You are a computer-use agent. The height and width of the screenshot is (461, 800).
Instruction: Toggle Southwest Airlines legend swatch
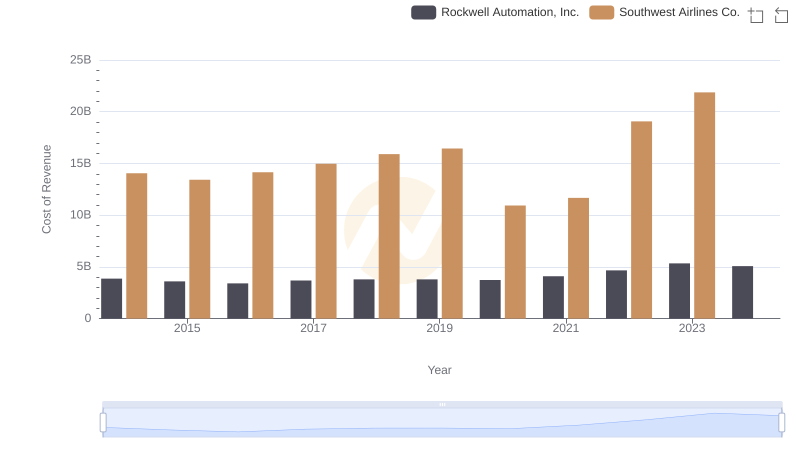point(602,12)
